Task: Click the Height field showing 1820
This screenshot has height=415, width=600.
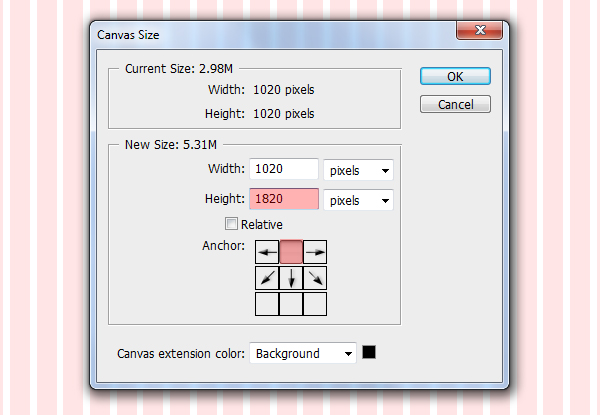Action: [284, 199]
